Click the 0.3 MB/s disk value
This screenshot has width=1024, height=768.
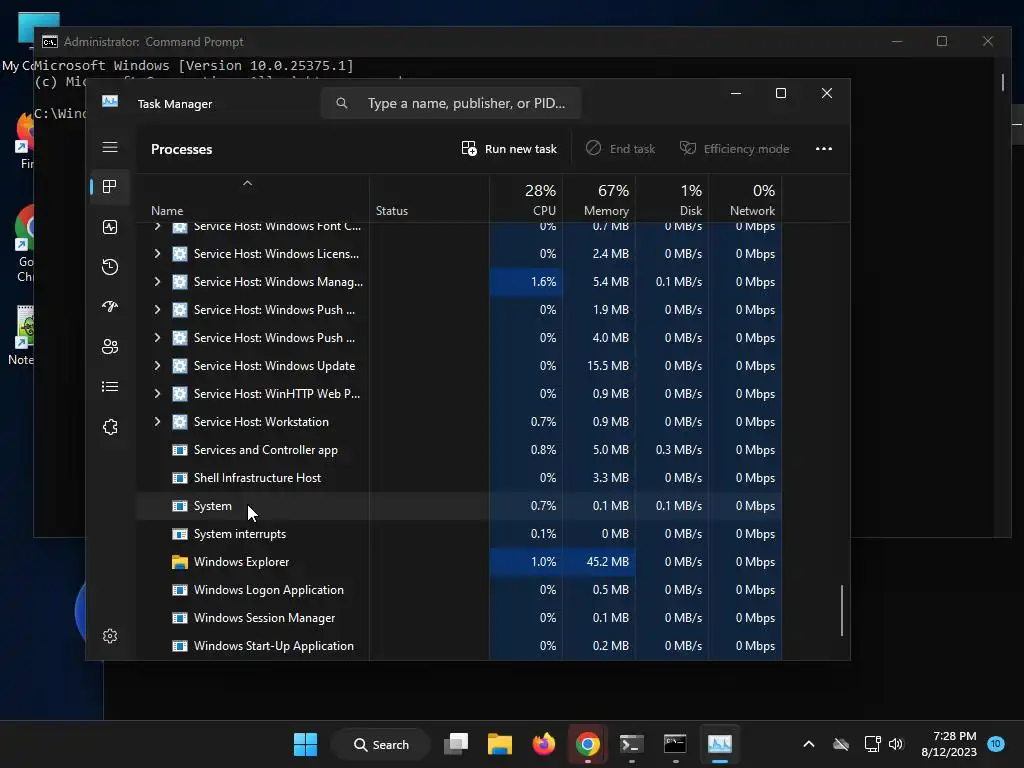679,450
